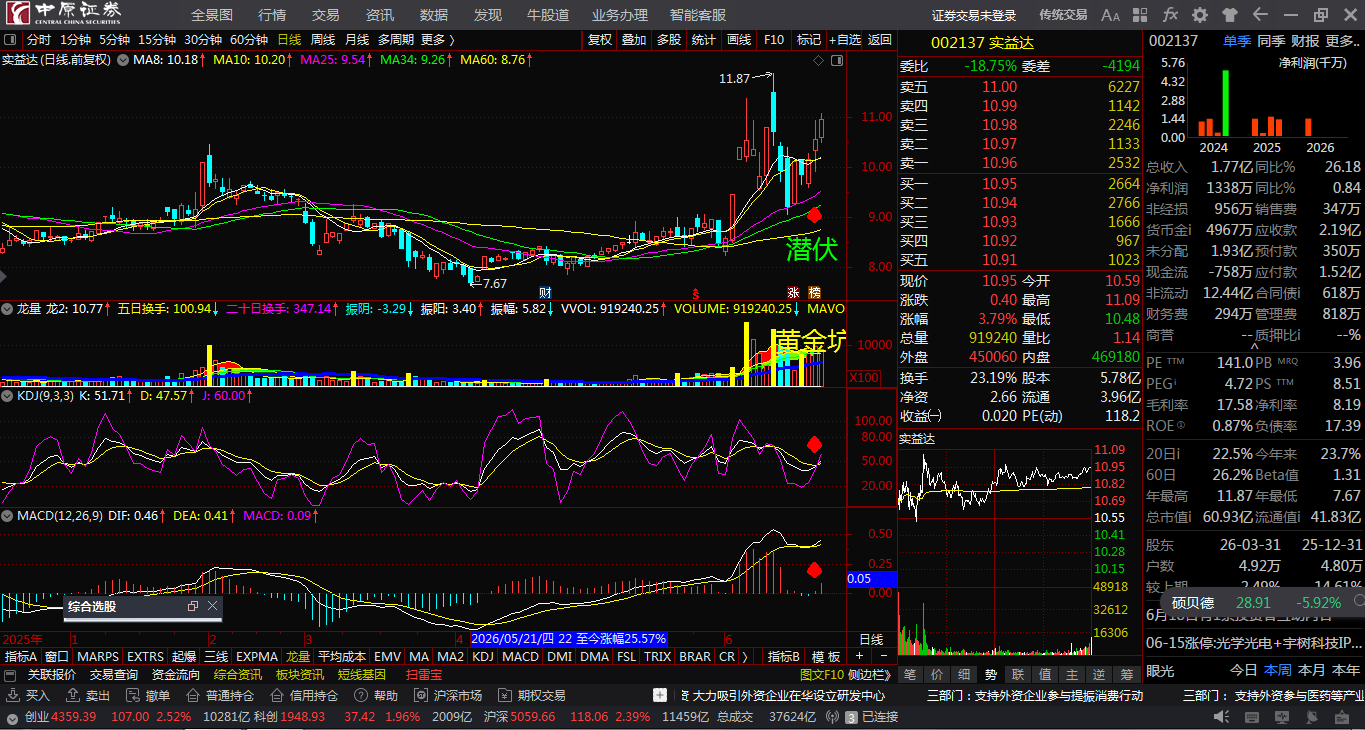Viewport: 1365px width, 730px height.
Task: Go back using the left arrow icon
Action: point(1260,15)
